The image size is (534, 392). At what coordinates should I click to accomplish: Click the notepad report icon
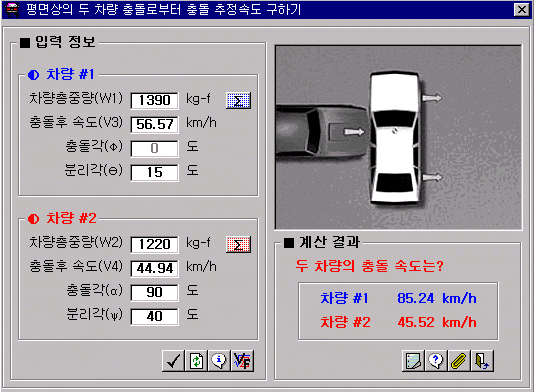[x=413, y=361]
